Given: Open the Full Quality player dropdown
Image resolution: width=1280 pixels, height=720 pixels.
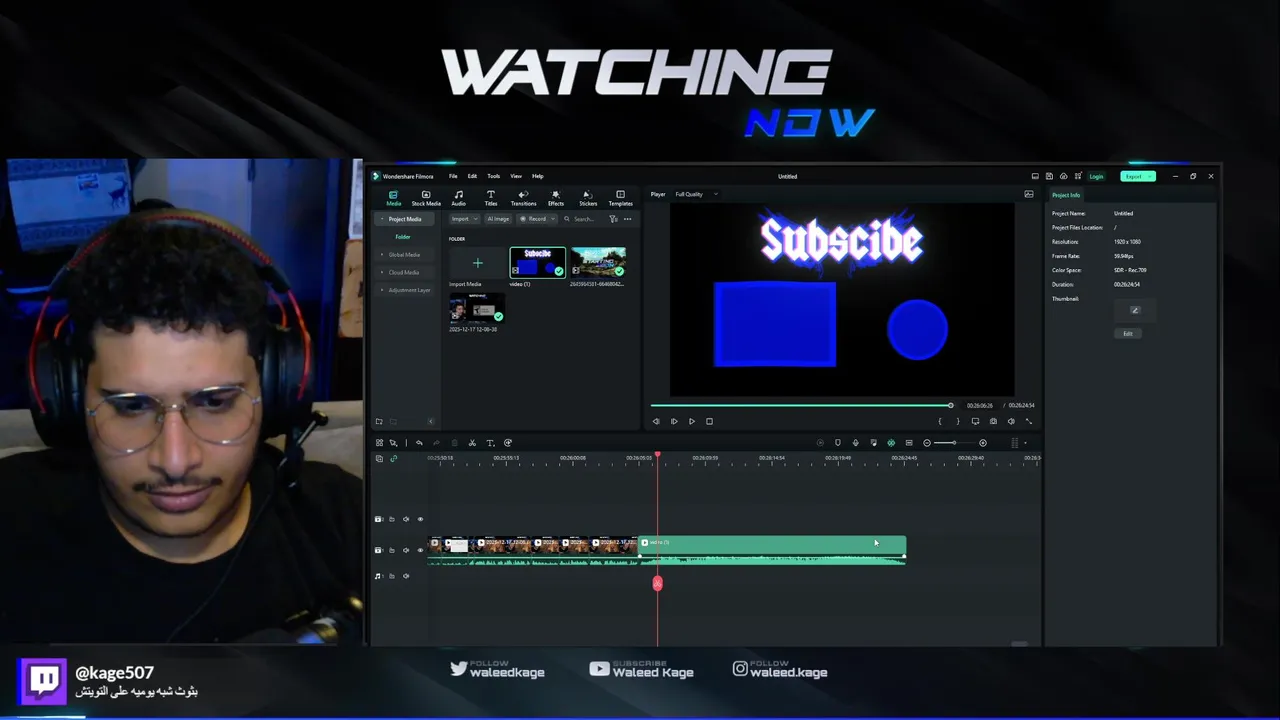Looking at the screenshot, I should tap(696, 194).
